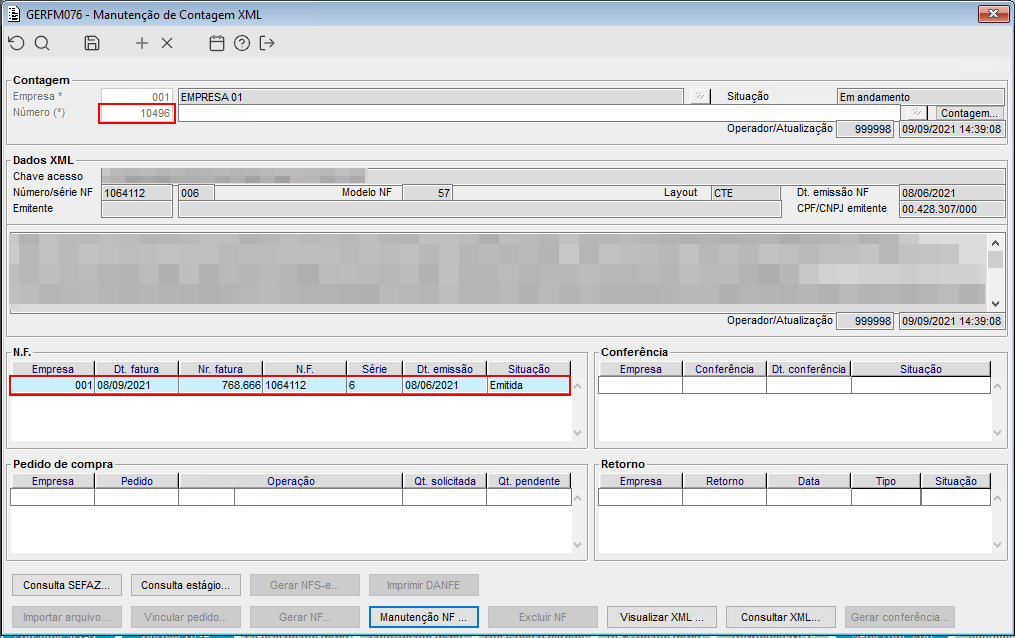The image size is (1015, 638).
Task: Click the Retorno column header
Action: point(724,481)
